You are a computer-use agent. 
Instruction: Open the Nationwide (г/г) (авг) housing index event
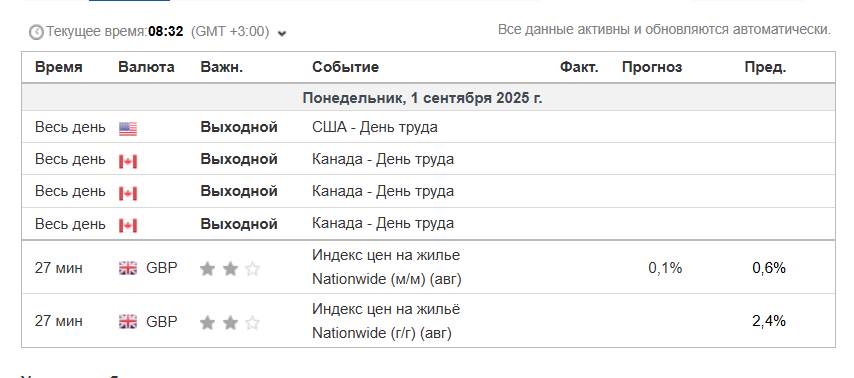click(386, 321)
